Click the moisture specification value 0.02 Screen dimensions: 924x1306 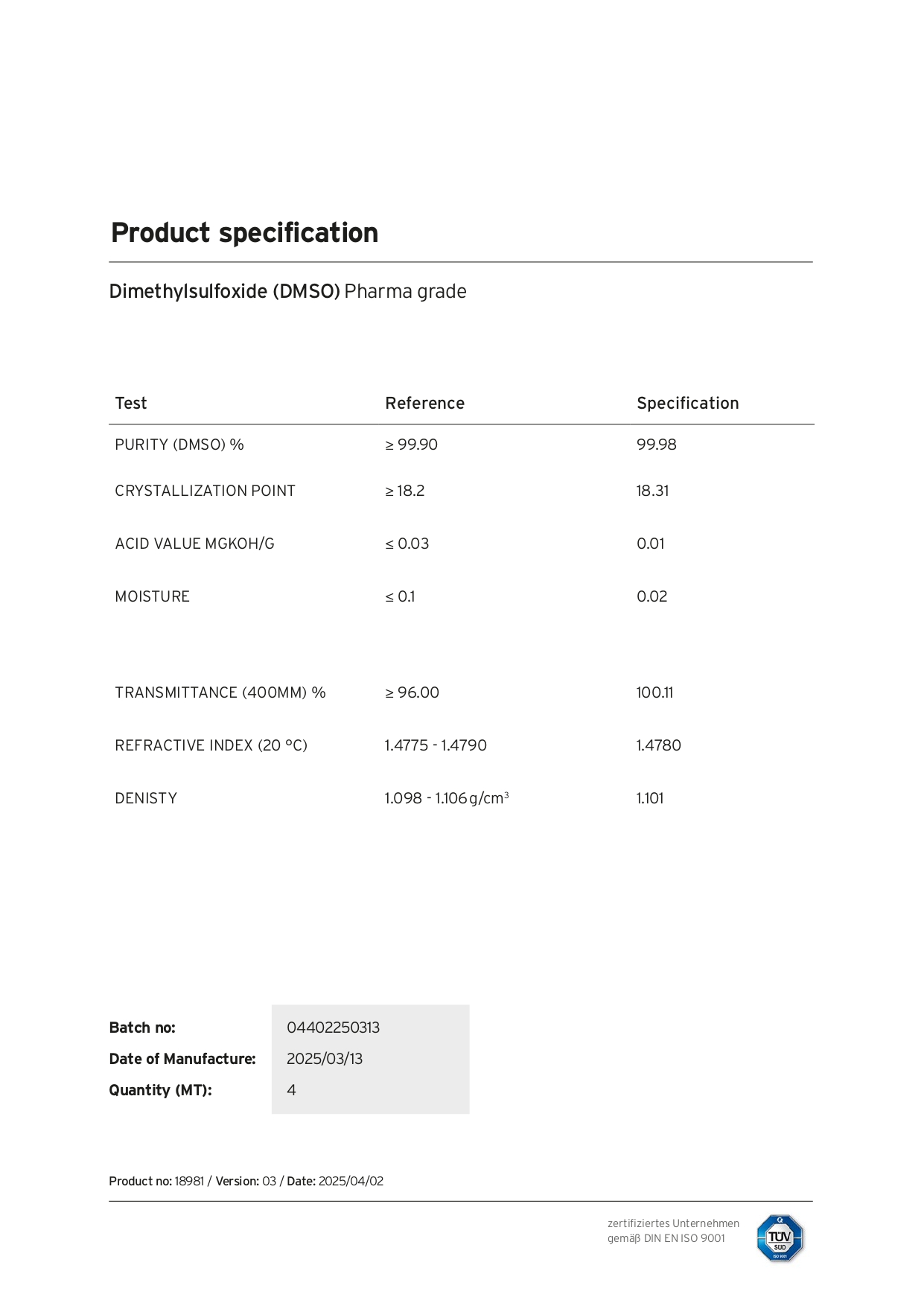pos(651,596)
